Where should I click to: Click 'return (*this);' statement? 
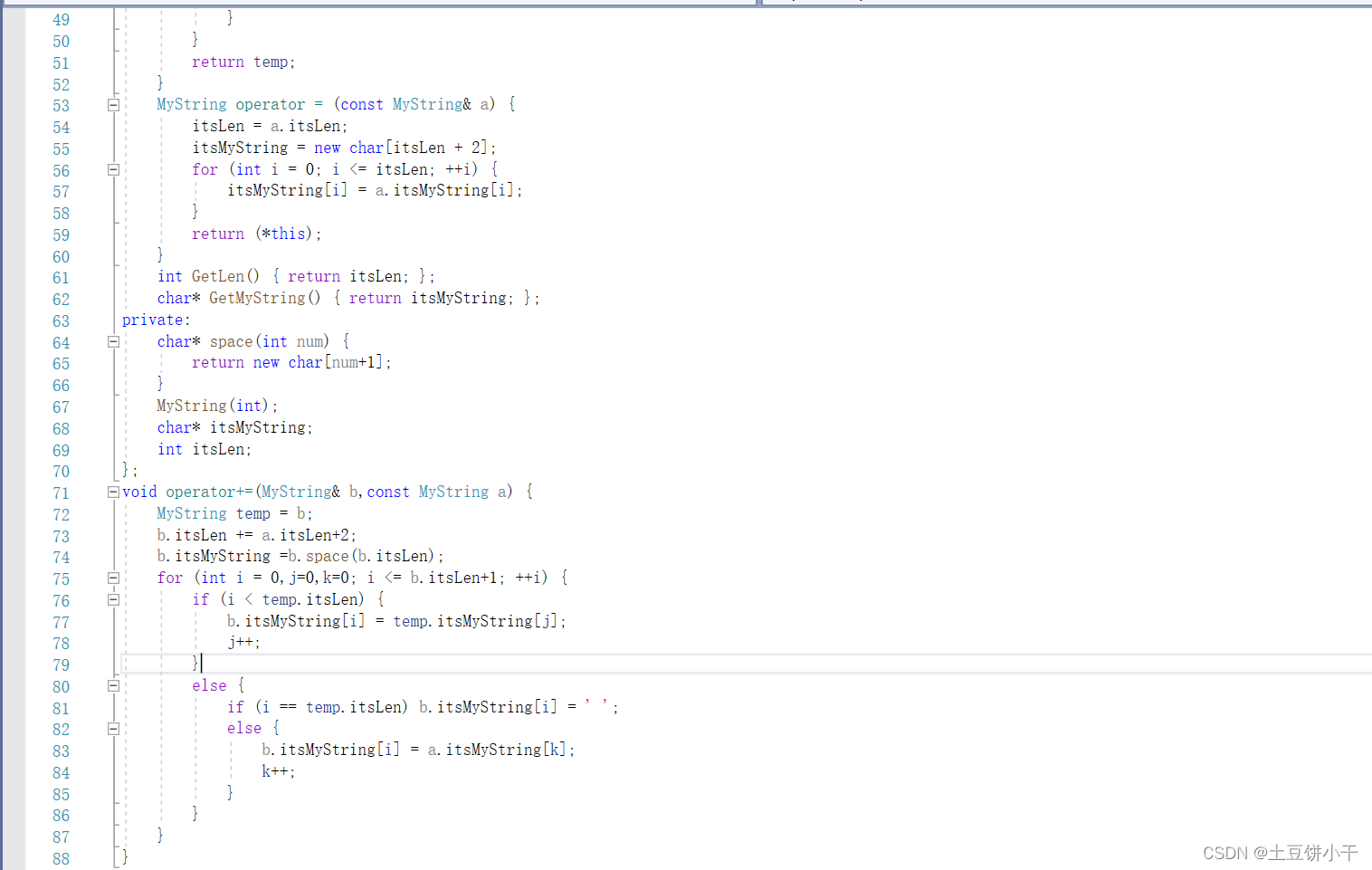coord(257,234)
